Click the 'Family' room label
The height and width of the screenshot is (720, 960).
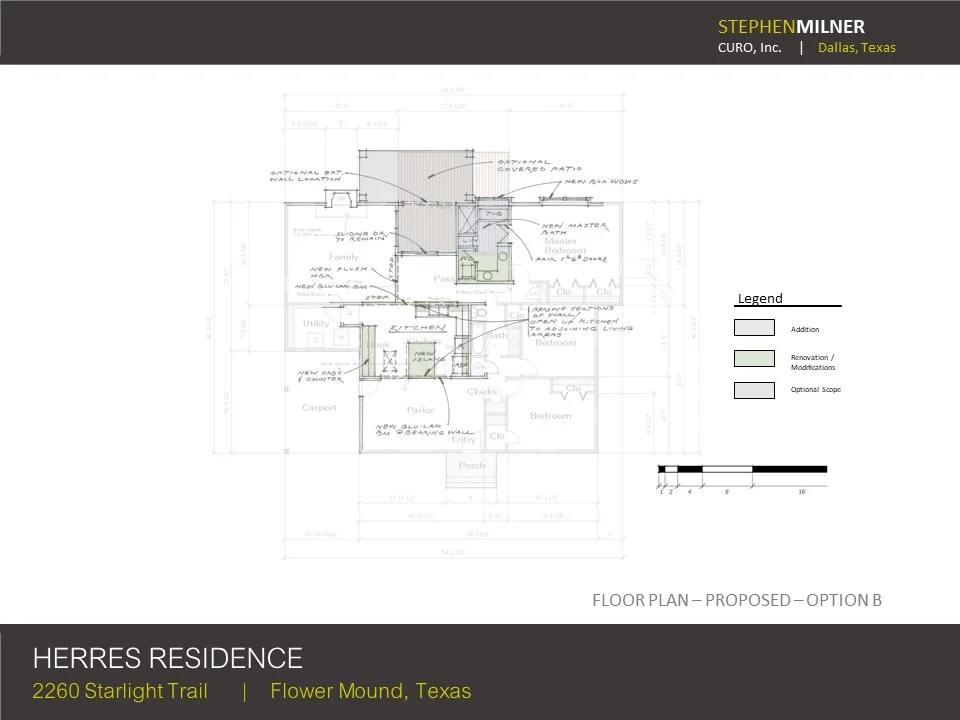tap(343, 257)
